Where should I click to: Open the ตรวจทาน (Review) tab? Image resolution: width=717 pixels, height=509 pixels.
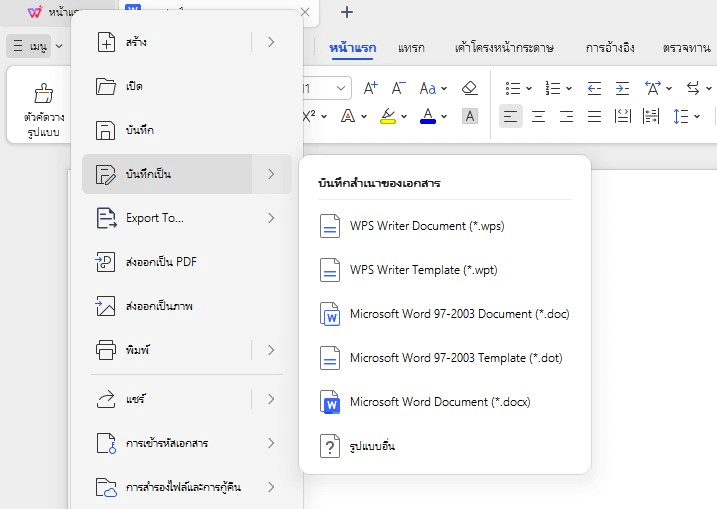[x=687, y=48]
